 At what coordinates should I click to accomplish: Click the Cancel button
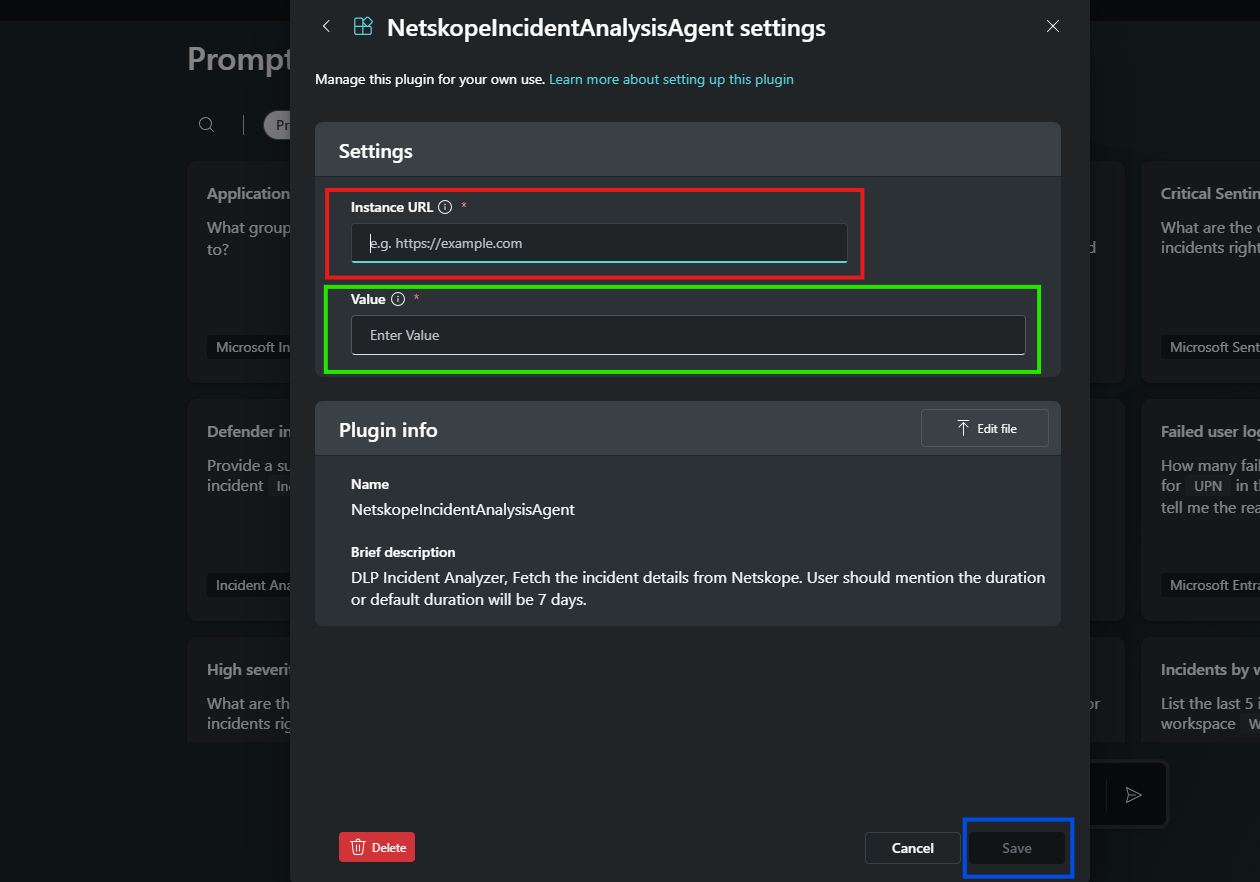pyautogui.click(x=913, y=848)
